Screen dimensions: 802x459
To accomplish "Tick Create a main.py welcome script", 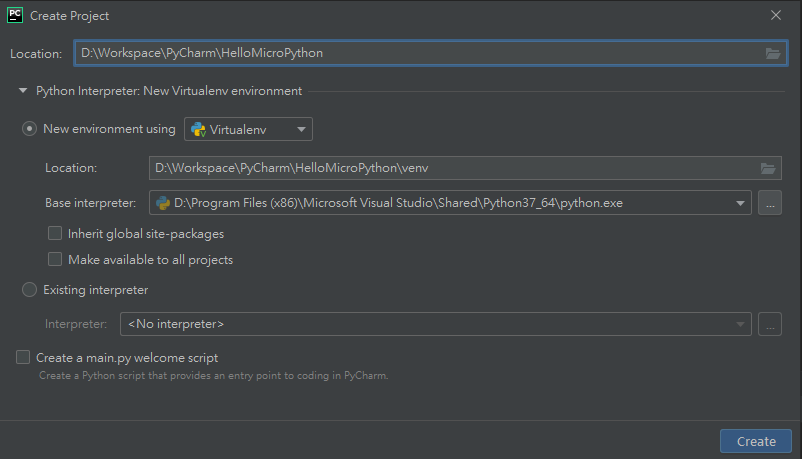I will [x=23, y=357].
